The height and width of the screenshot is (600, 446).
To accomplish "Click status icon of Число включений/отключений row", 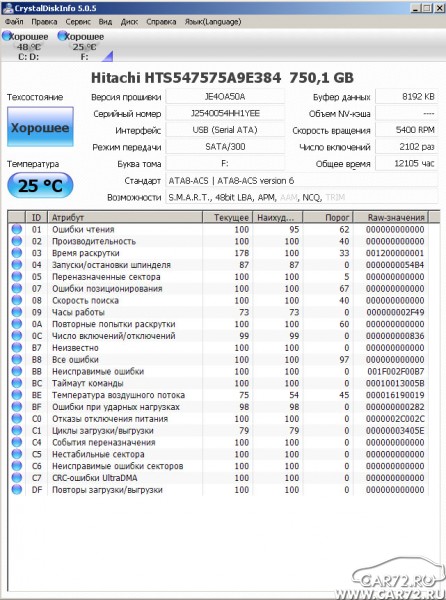I will (x=16, y=336).
